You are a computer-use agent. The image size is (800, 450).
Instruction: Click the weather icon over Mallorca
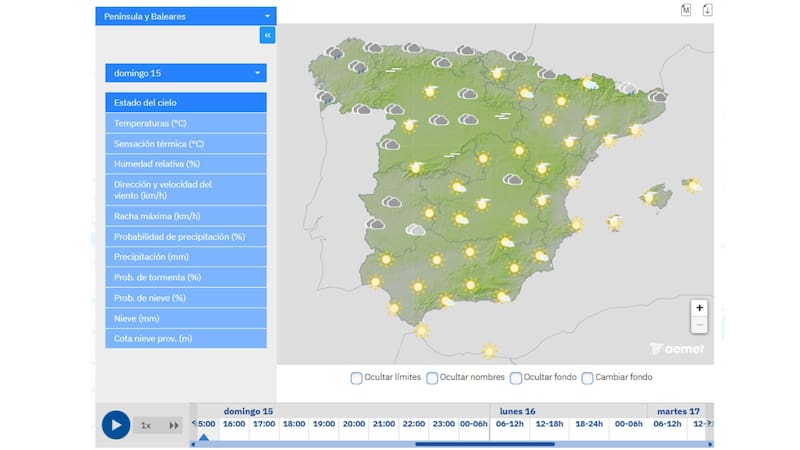click(x=650, y=197)
